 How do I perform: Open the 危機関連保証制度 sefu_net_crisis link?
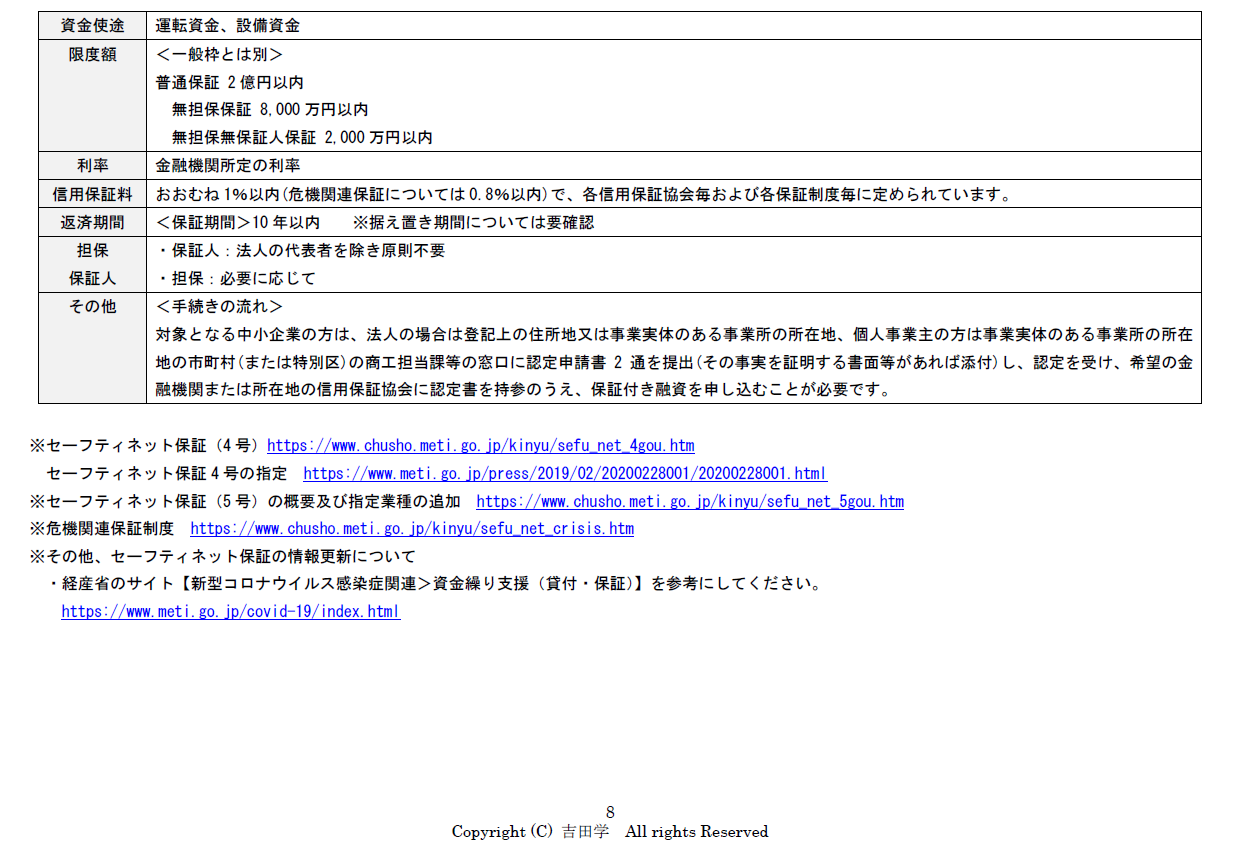pyautogui.click(x=411, y=529)
